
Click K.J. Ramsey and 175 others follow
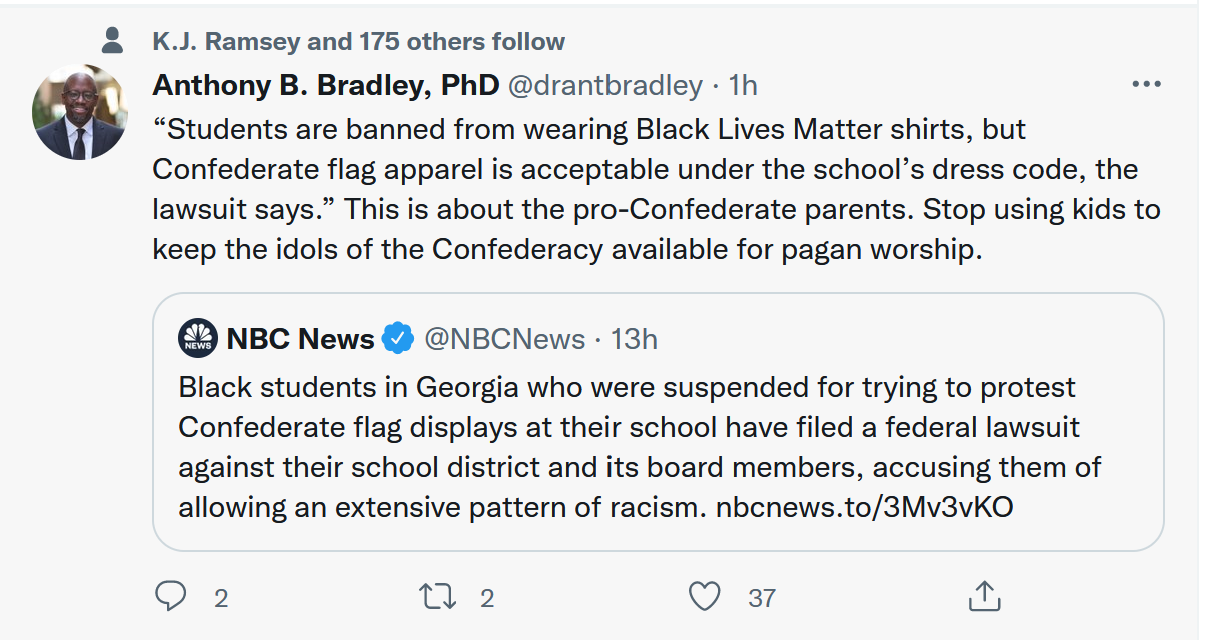358,42
